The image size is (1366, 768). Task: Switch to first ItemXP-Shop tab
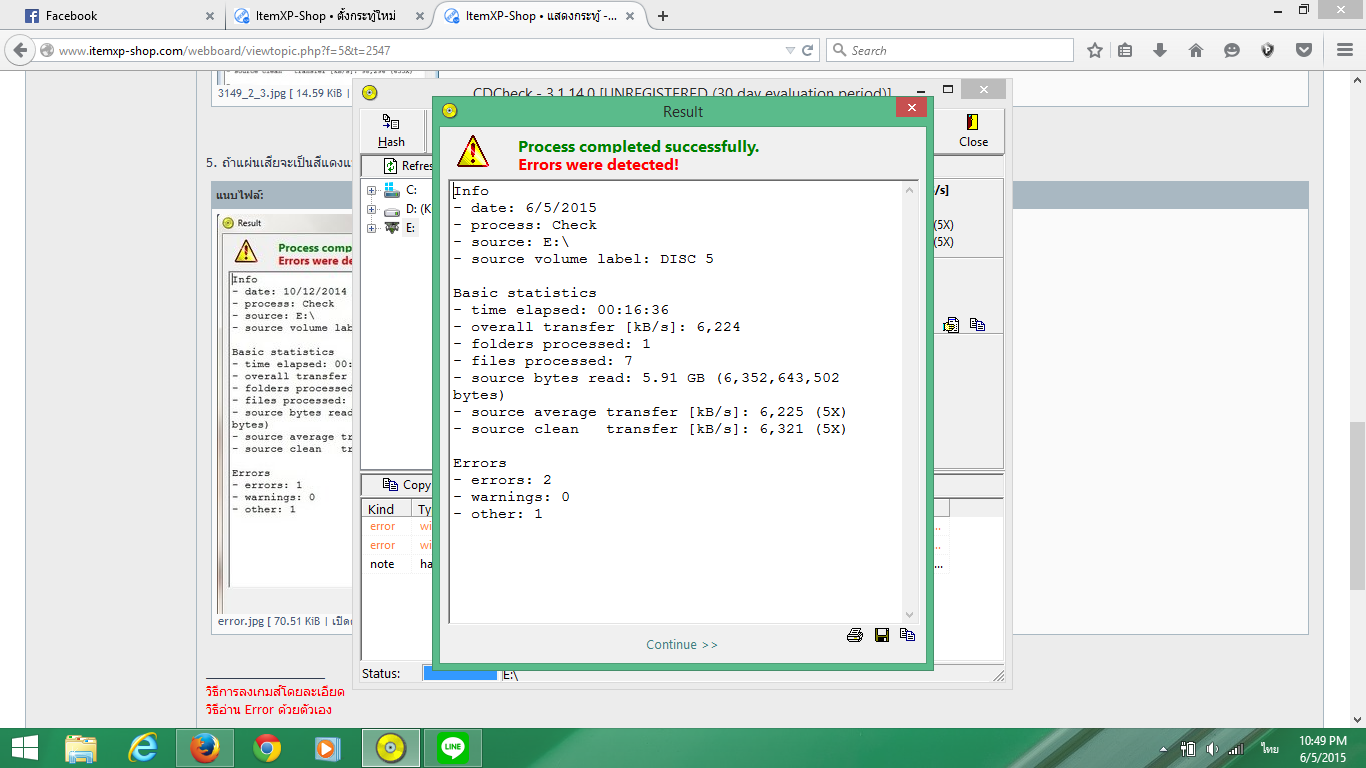click(x=325, y=16)
